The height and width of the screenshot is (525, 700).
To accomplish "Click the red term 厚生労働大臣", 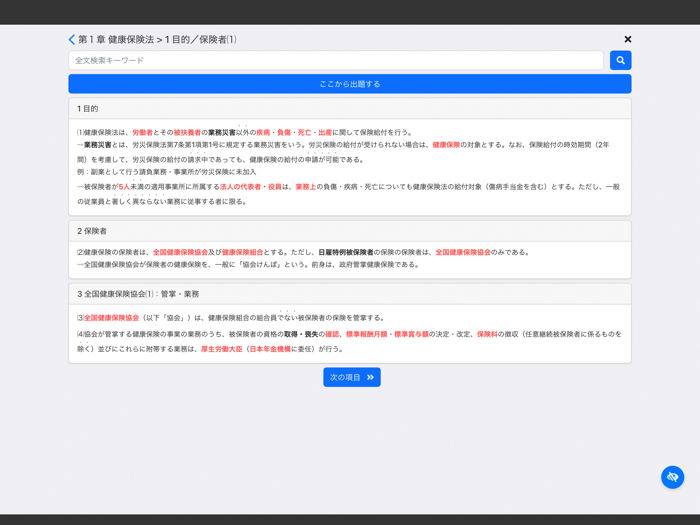I will pyautogui.click(x=221, y=349).
